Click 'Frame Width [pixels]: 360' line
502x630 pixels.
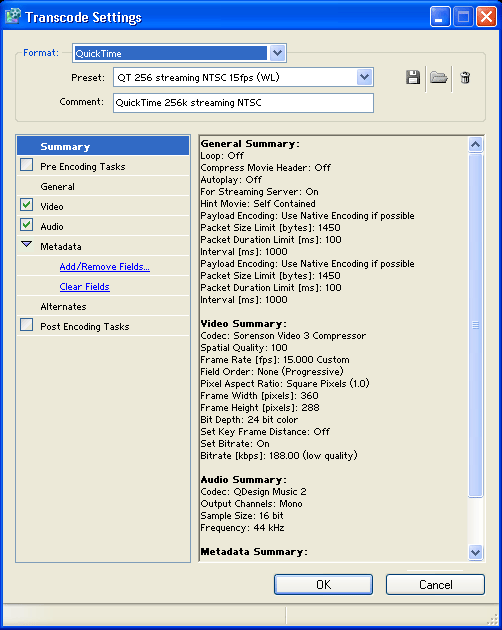click(260, 396)
